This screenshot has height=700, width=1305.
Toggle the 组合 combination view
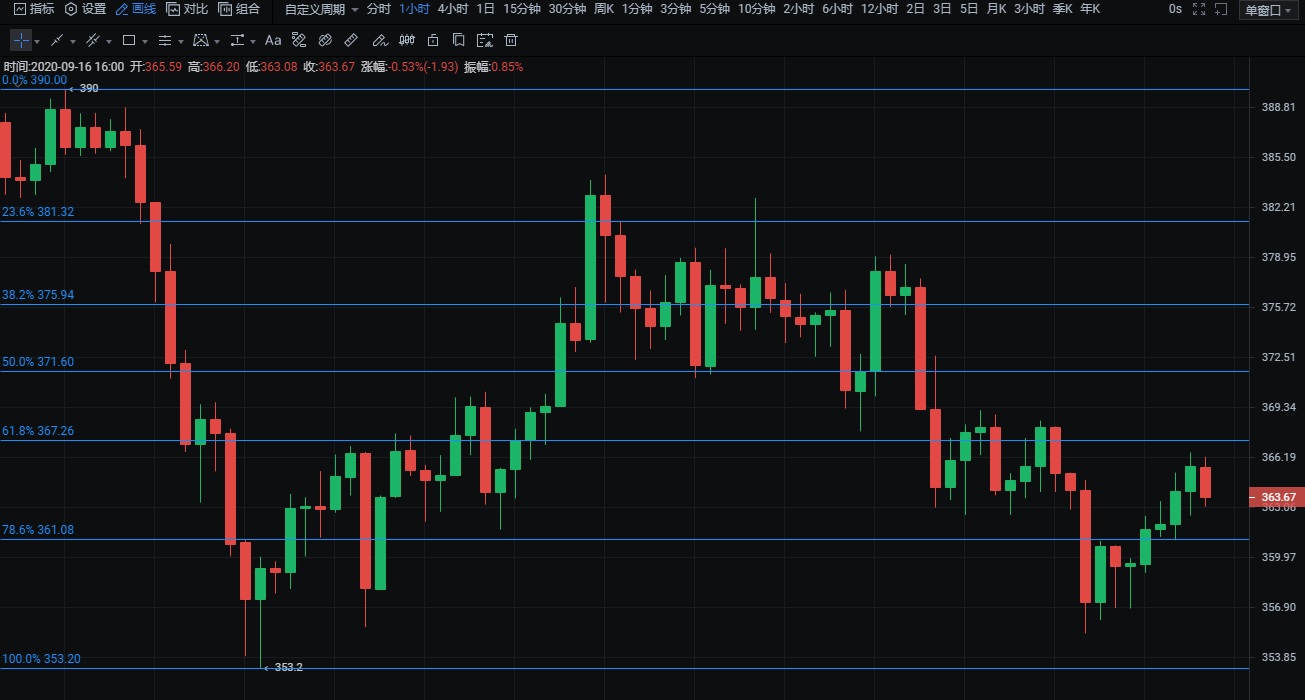click(x=239, y=9)
